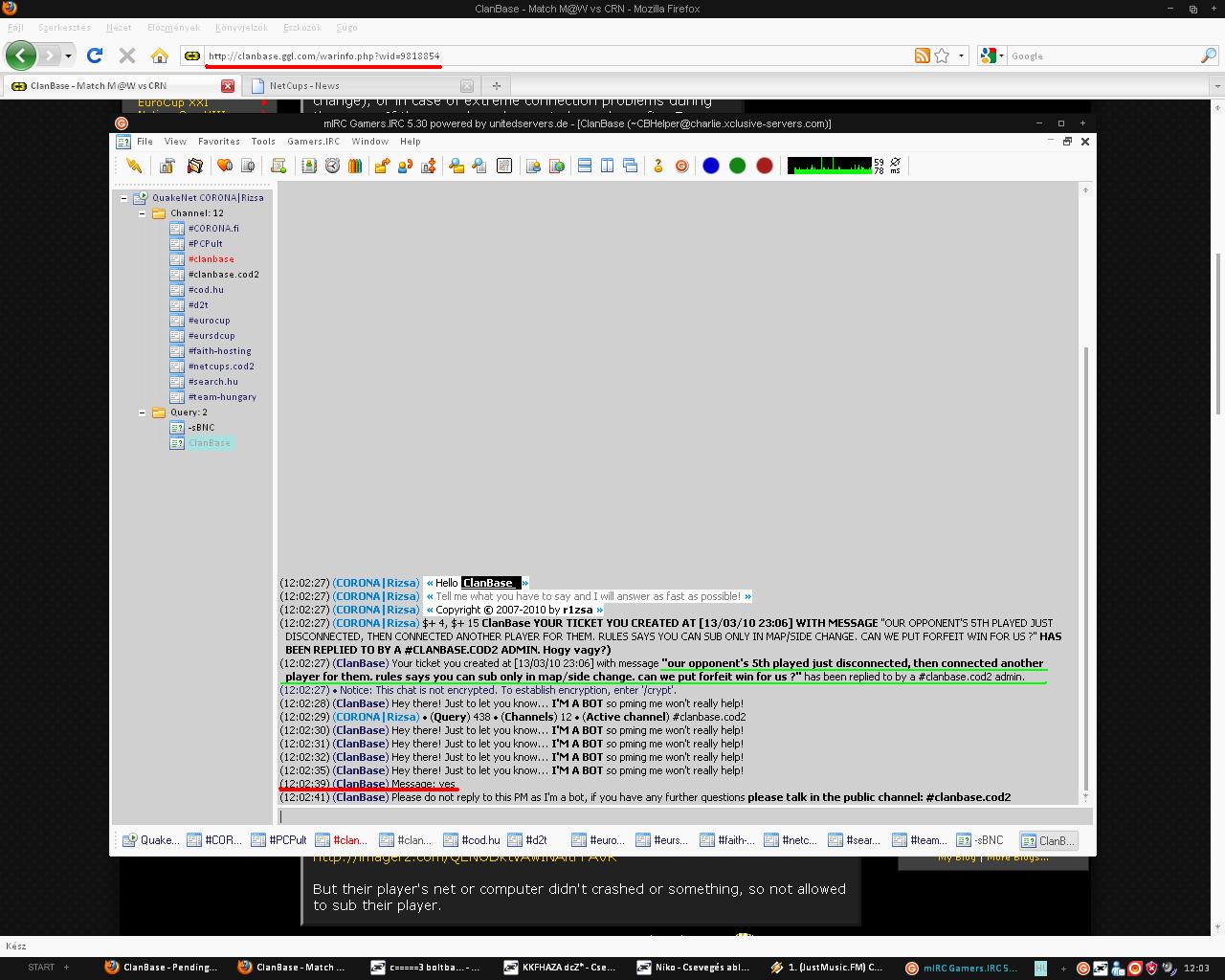Collapse the QuakeNet CORONA|Rizsa server tree
This screenshot has width=1225, height=980.
124,198
